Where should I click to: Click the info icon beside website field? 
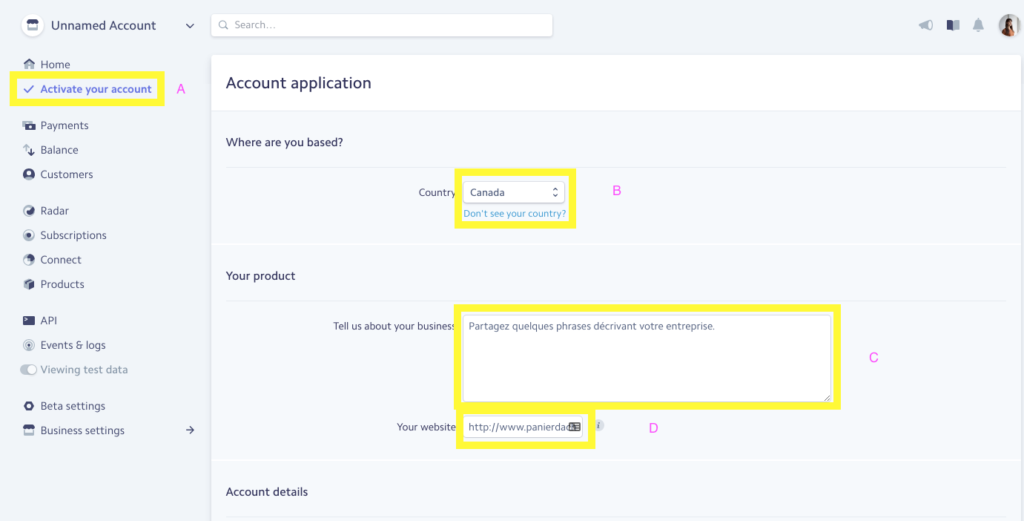tap(599, 425)
